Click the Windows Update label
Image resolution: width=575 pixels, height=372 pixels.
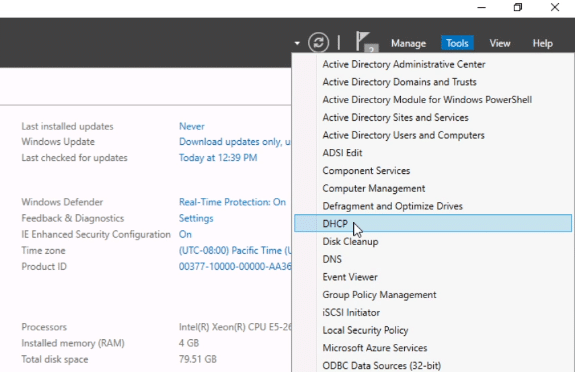point(58,142)
